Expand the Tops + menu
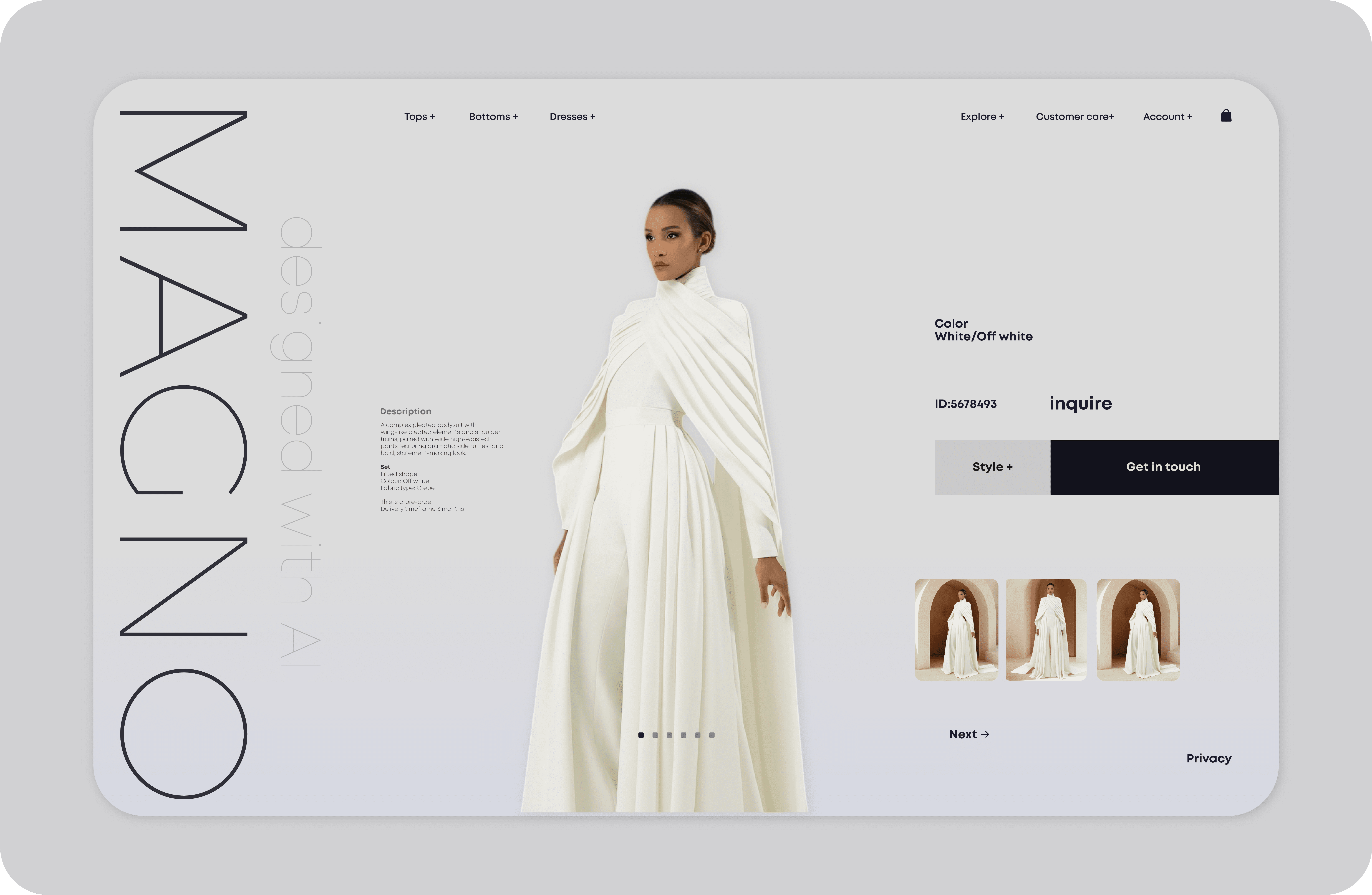Viewport: 1372px width, 895px height. click(x=419, y=116)
